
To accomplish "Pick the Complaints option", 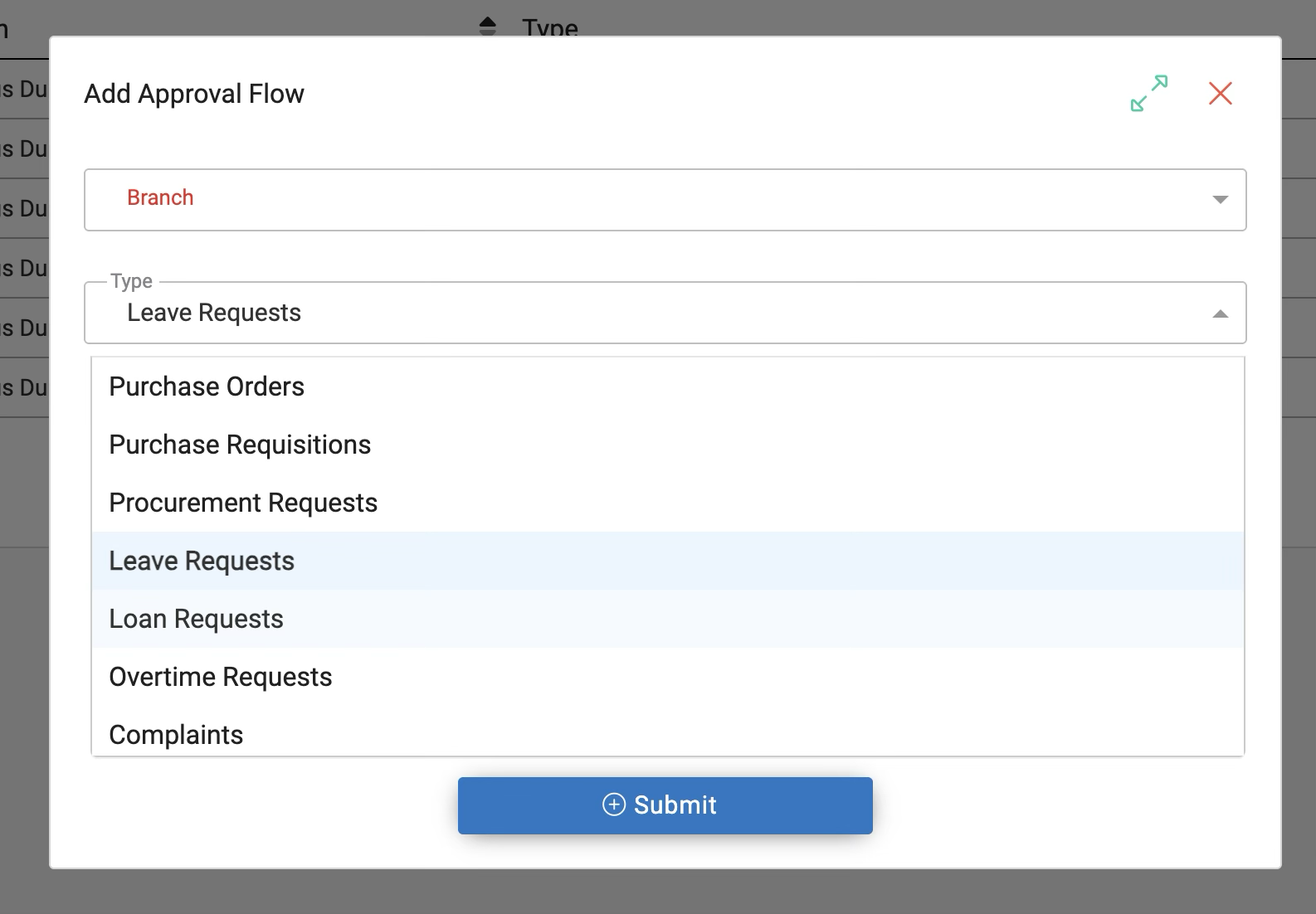I will (x=176, y=735).
